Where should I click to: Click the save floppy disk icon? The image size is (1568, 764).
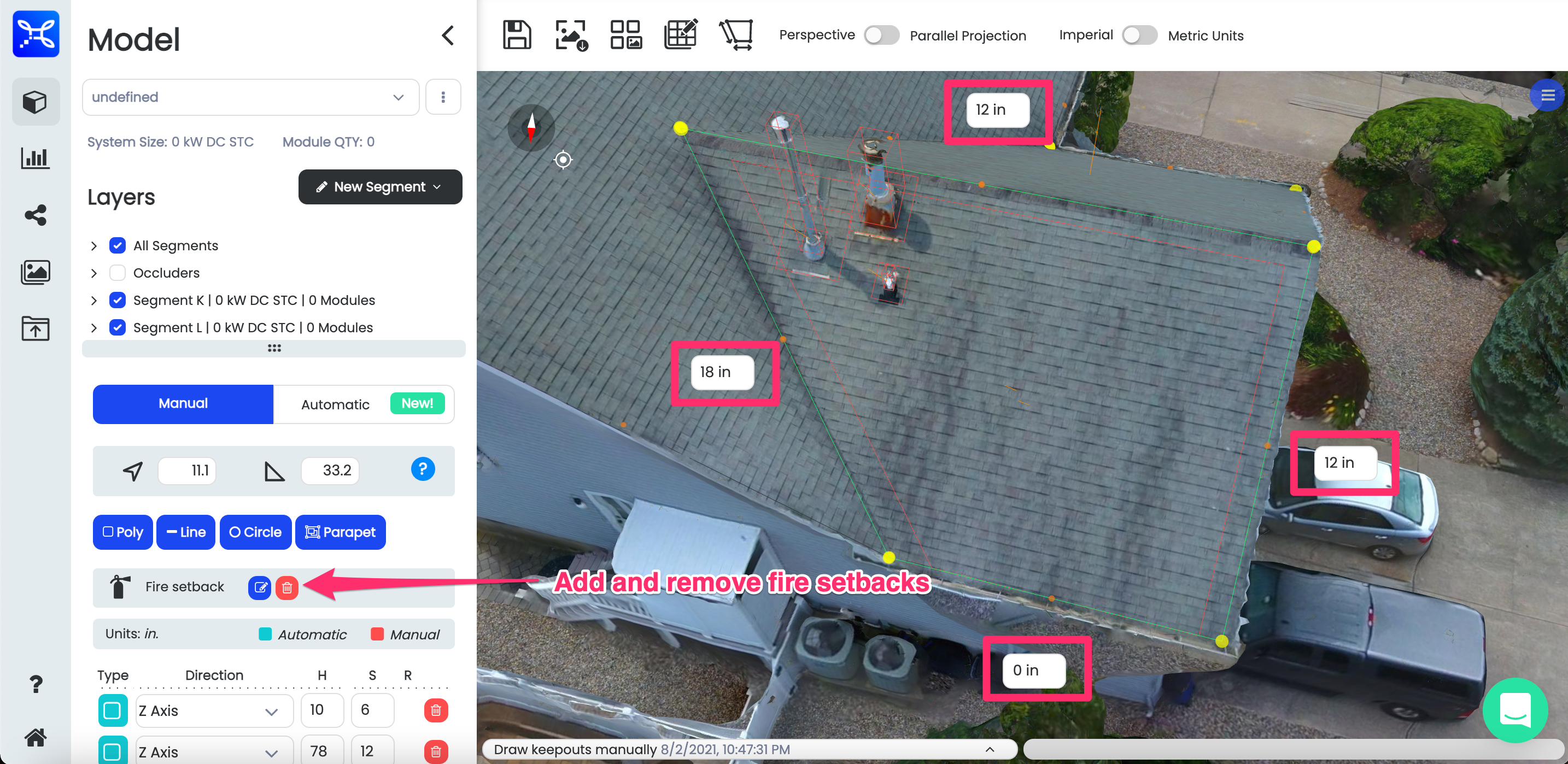516,34
